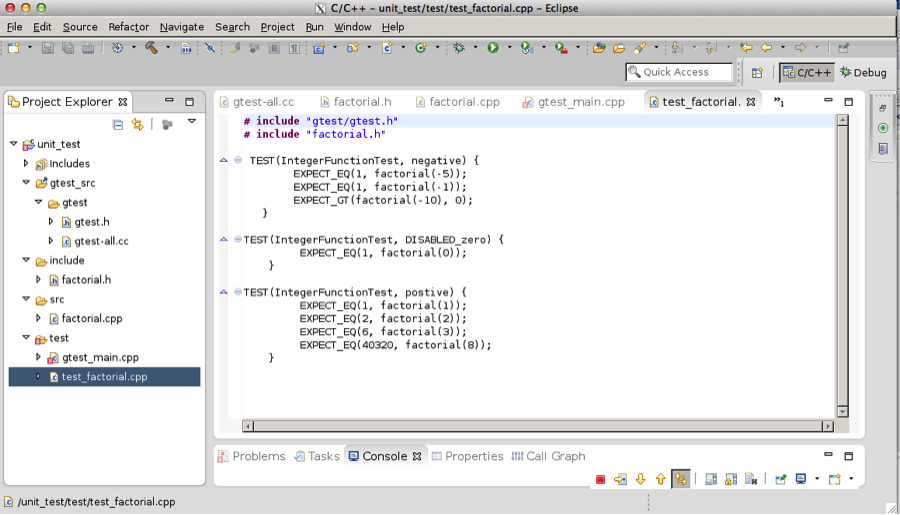Select gtest_main.cpp in Project Explorer
The image size is (900, 515).
point(100,357)
